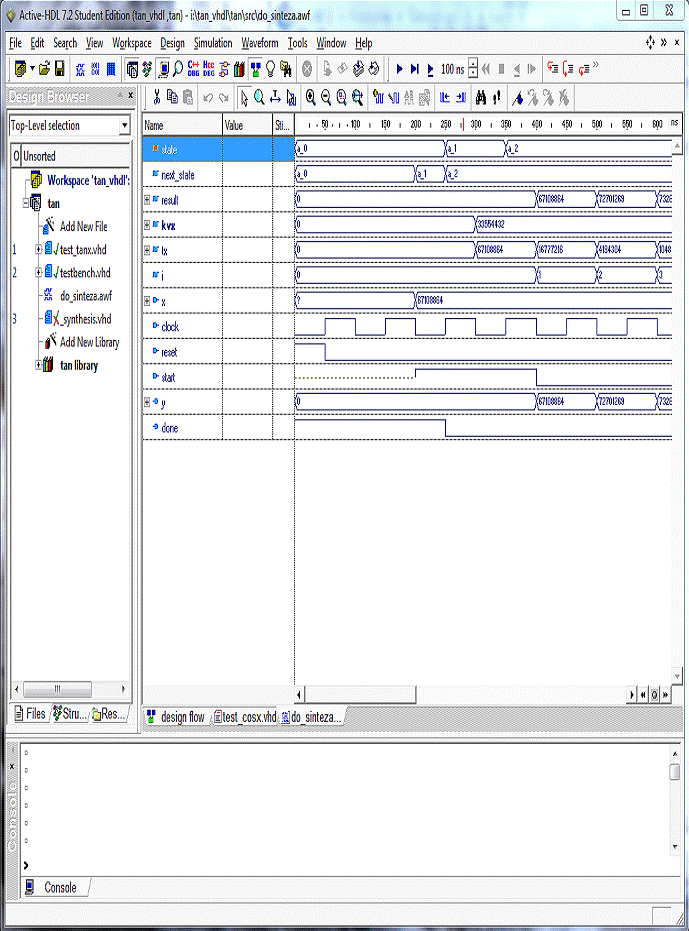Select the clock signal row
Screen dimensions: 689x931
pos(169,326)
